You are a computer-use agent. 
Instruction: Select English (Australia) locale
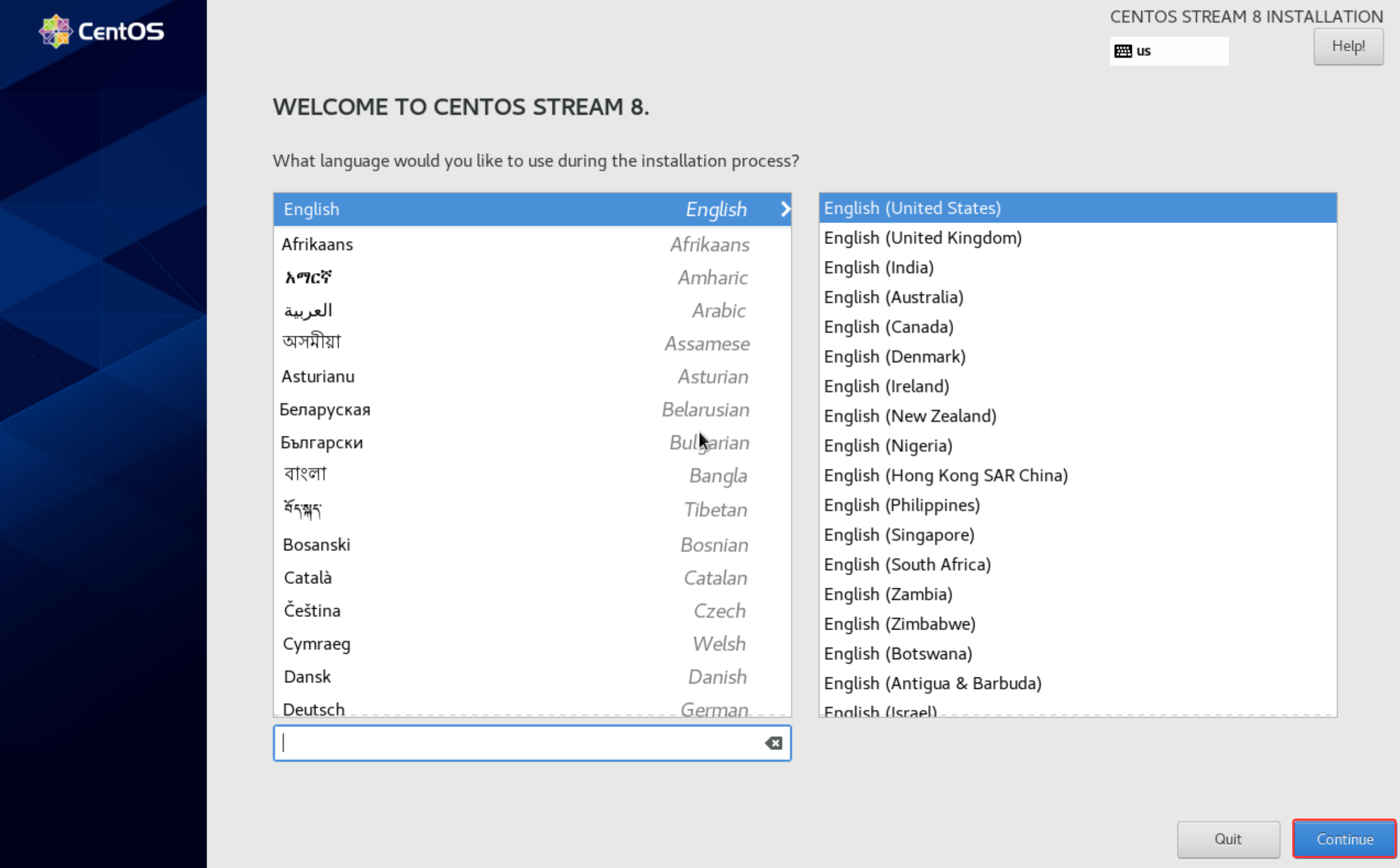[1077, 297]
